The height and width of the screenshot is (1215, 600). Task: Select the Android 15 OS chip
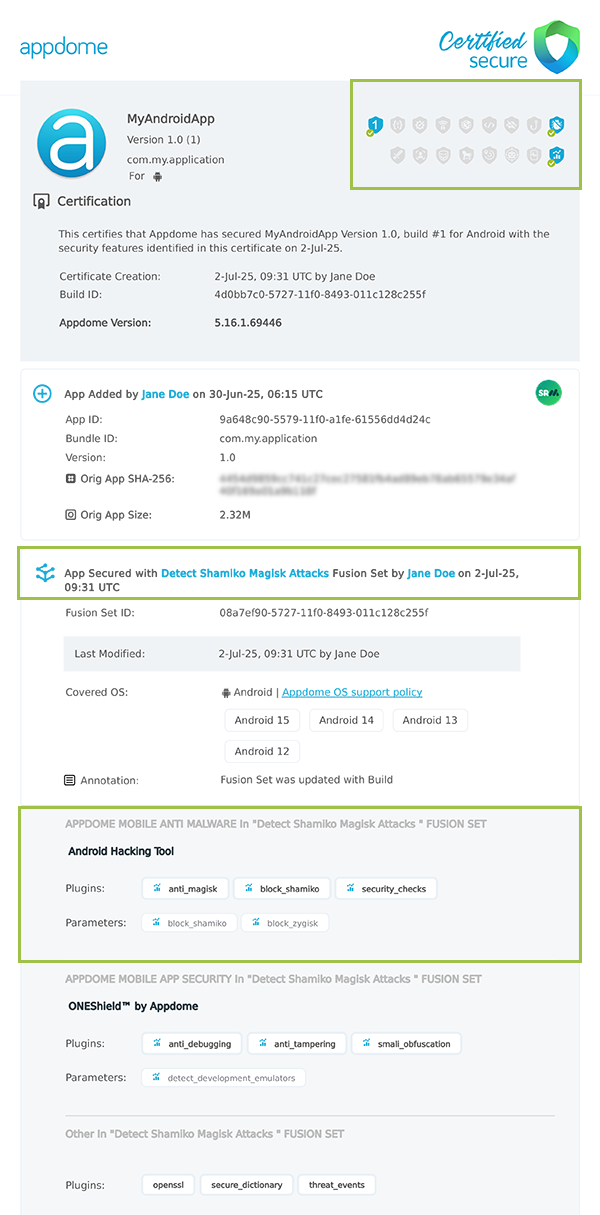[262, 720]
